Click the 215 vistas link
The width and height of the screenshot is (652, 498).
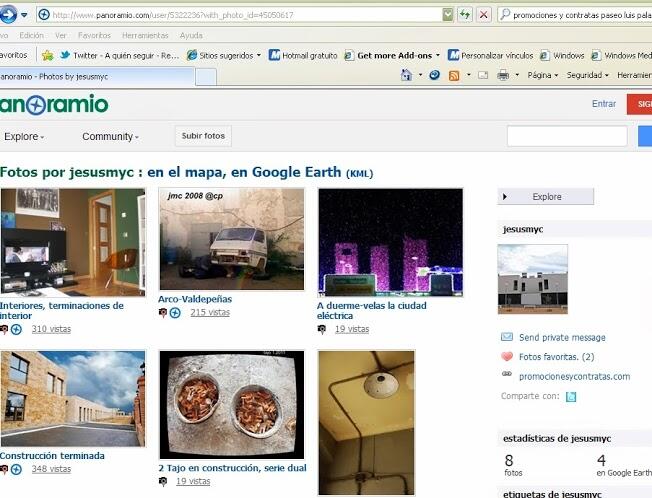coord(210,312)
